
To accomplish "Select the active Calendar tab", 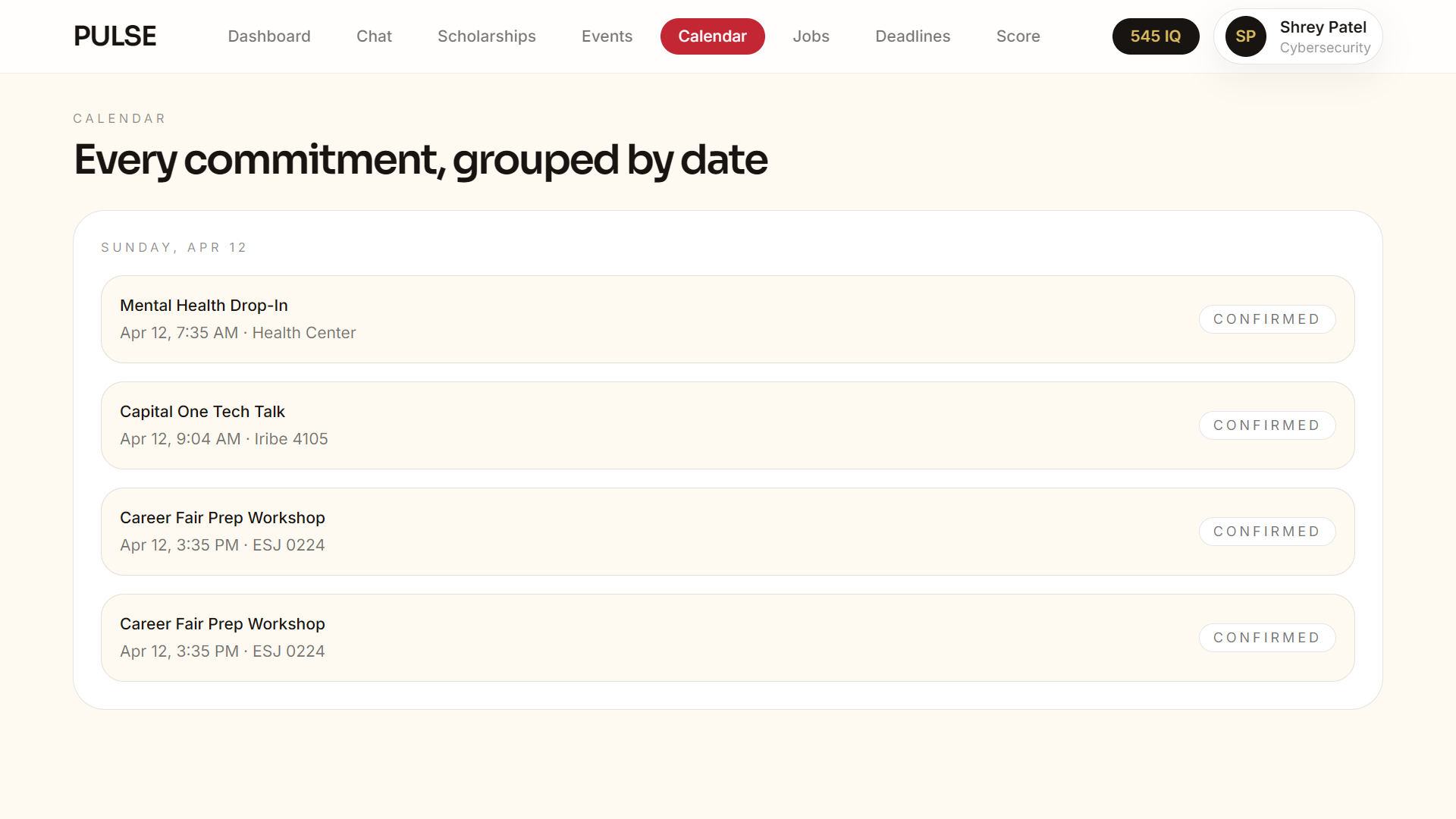I will pyautogui.click(x=712, y=36).
